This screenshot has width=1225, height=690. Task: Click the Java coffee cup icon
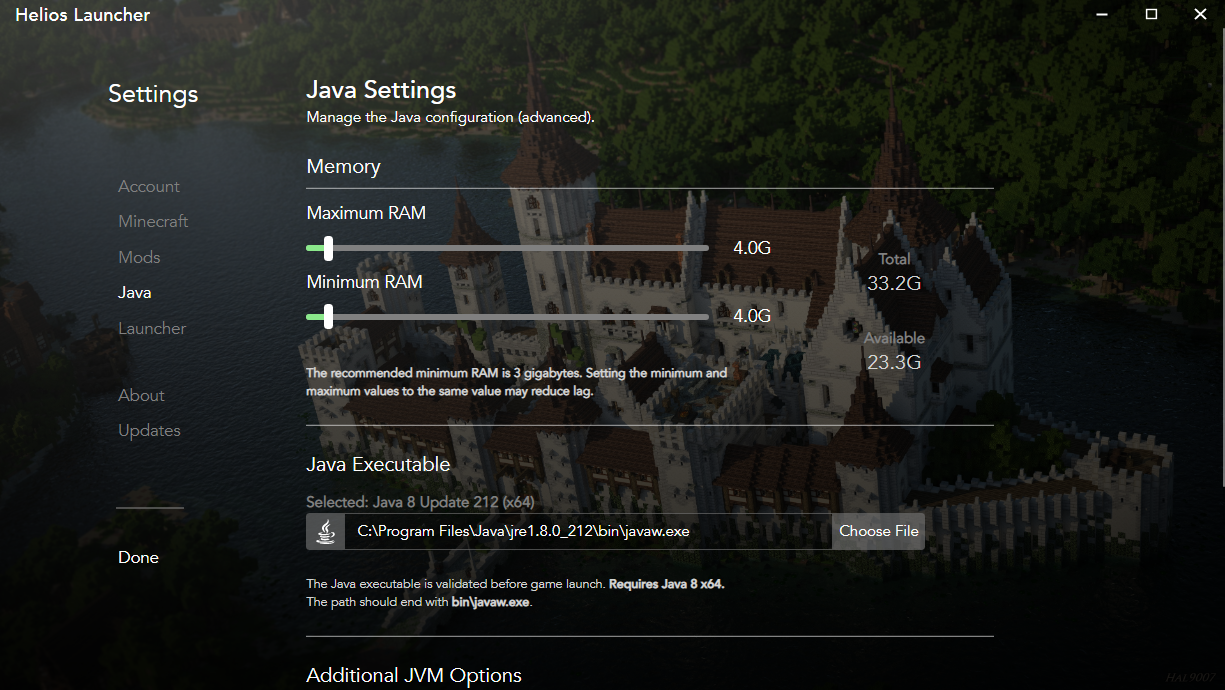pyautogui.click(x=325, y=532)
